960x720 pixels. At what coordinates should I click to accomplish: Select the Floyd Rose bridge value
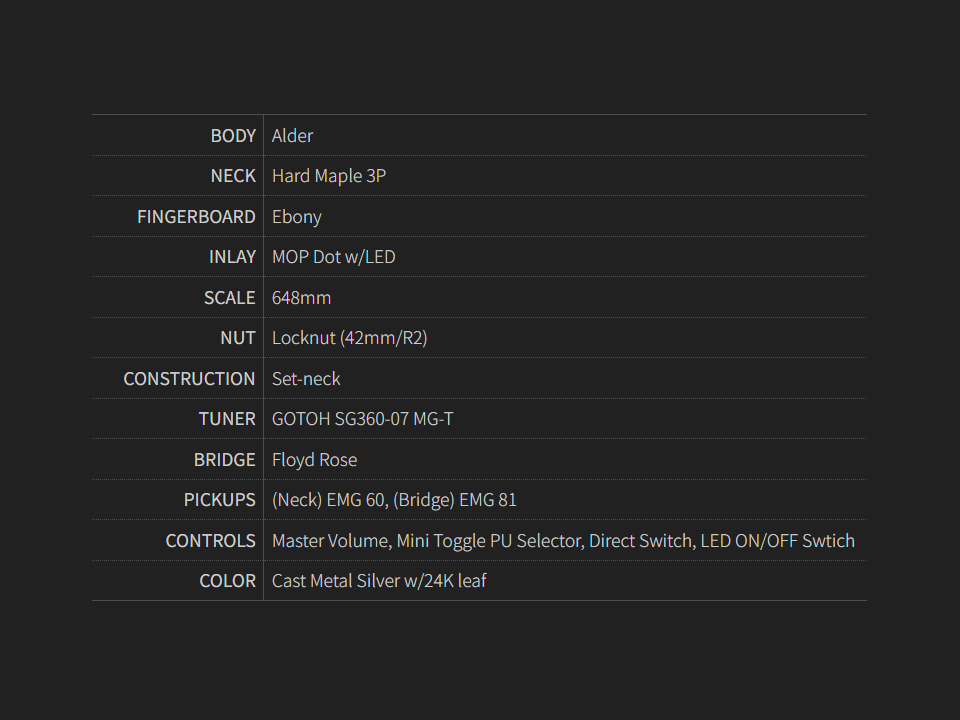tap(314, 460)
